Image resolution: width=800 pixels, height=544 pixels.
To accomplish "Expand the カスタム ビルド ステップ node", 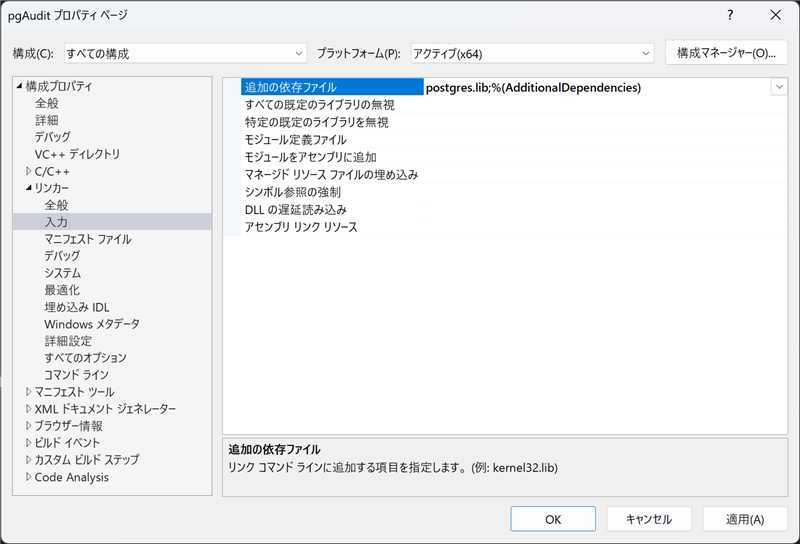I will (x=29, y=459).
